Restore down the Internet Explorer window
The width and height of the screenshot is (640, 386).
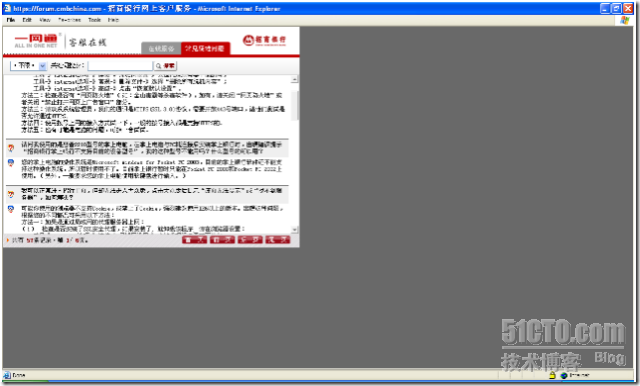click(x=616, y=8)
